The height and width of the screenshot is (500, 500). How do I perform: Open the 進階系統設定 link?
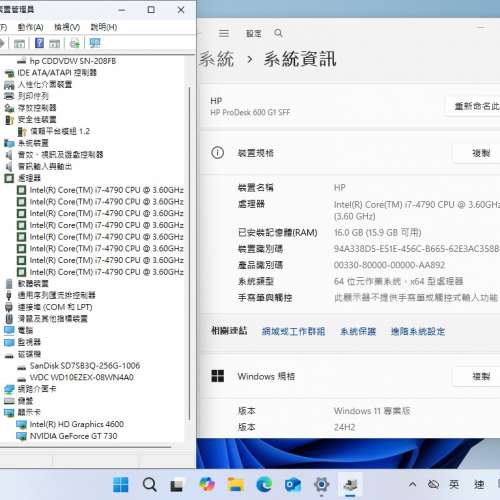point(418,331)
